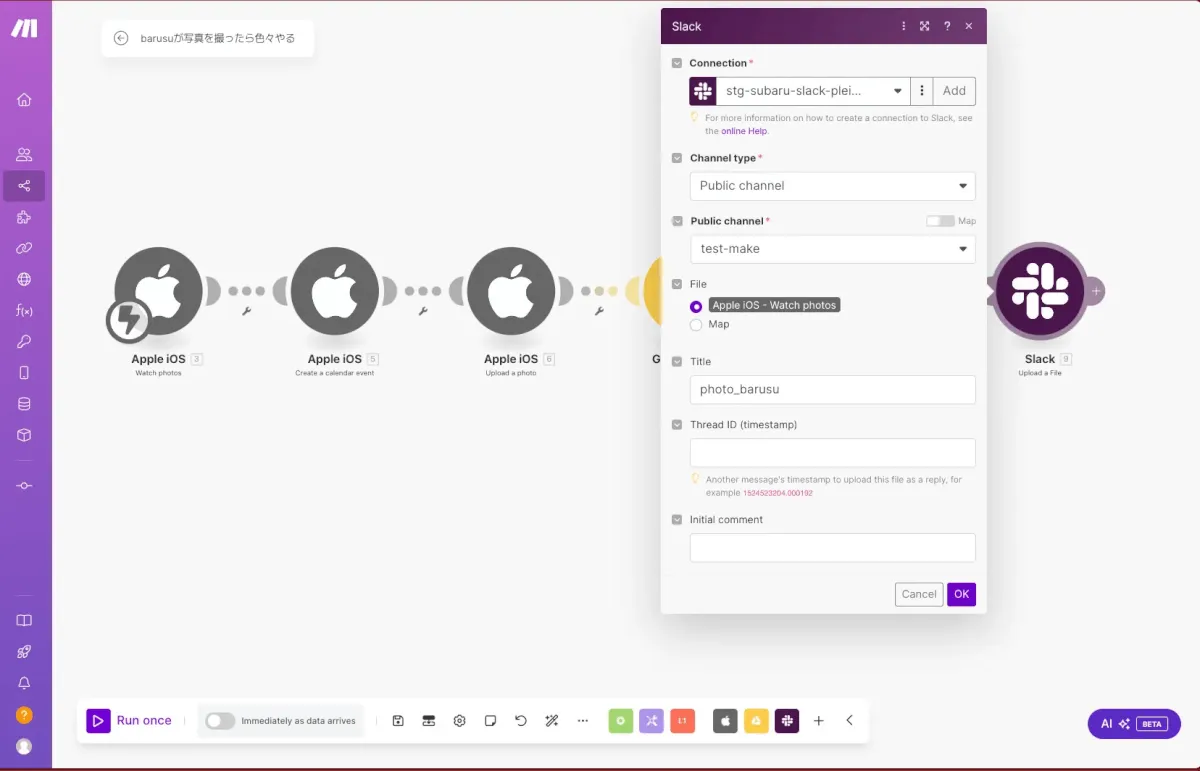Open Scenarios via the share icon in sidebar
Screen dimensions: 1200x771
click(x=24, y=186)
